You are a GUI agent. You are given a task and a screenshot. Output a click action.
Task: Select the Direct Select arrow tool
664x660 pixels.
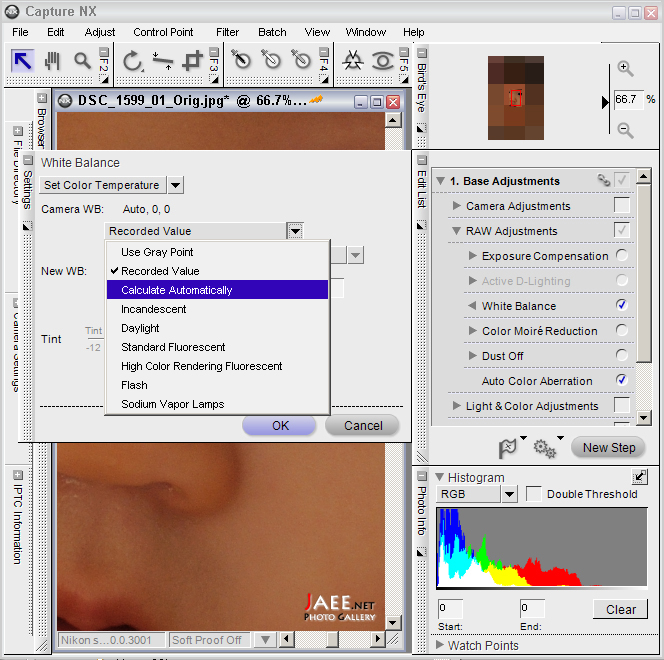coord(23,61)
